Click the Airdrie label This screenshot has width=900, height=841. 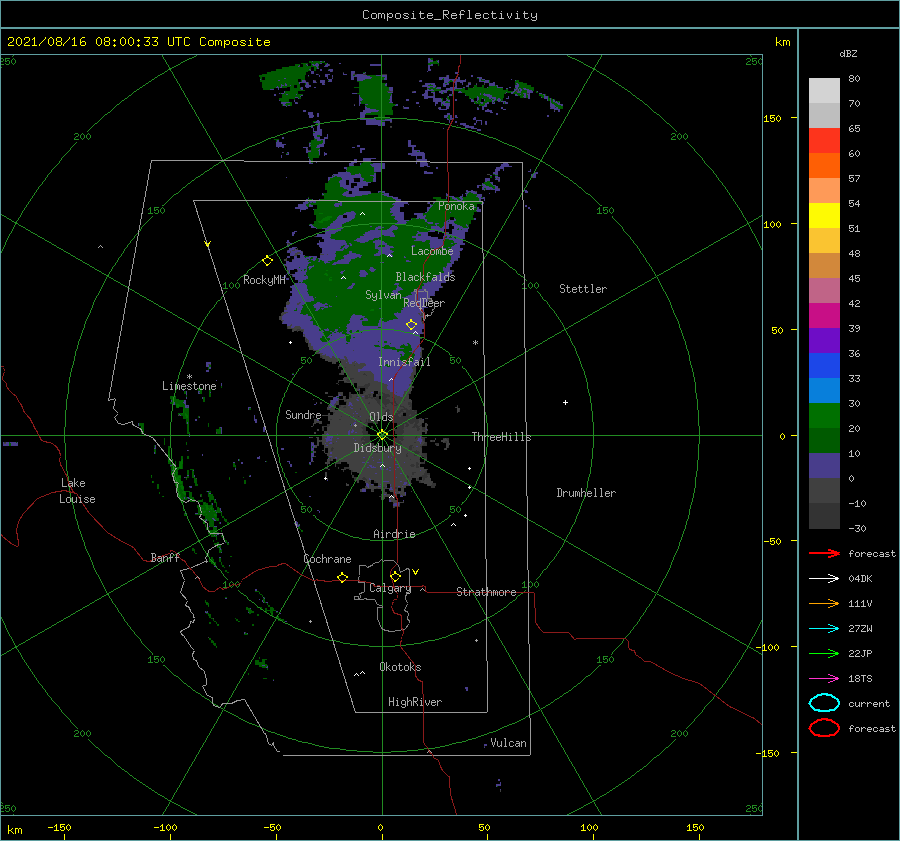click(394, 534)
